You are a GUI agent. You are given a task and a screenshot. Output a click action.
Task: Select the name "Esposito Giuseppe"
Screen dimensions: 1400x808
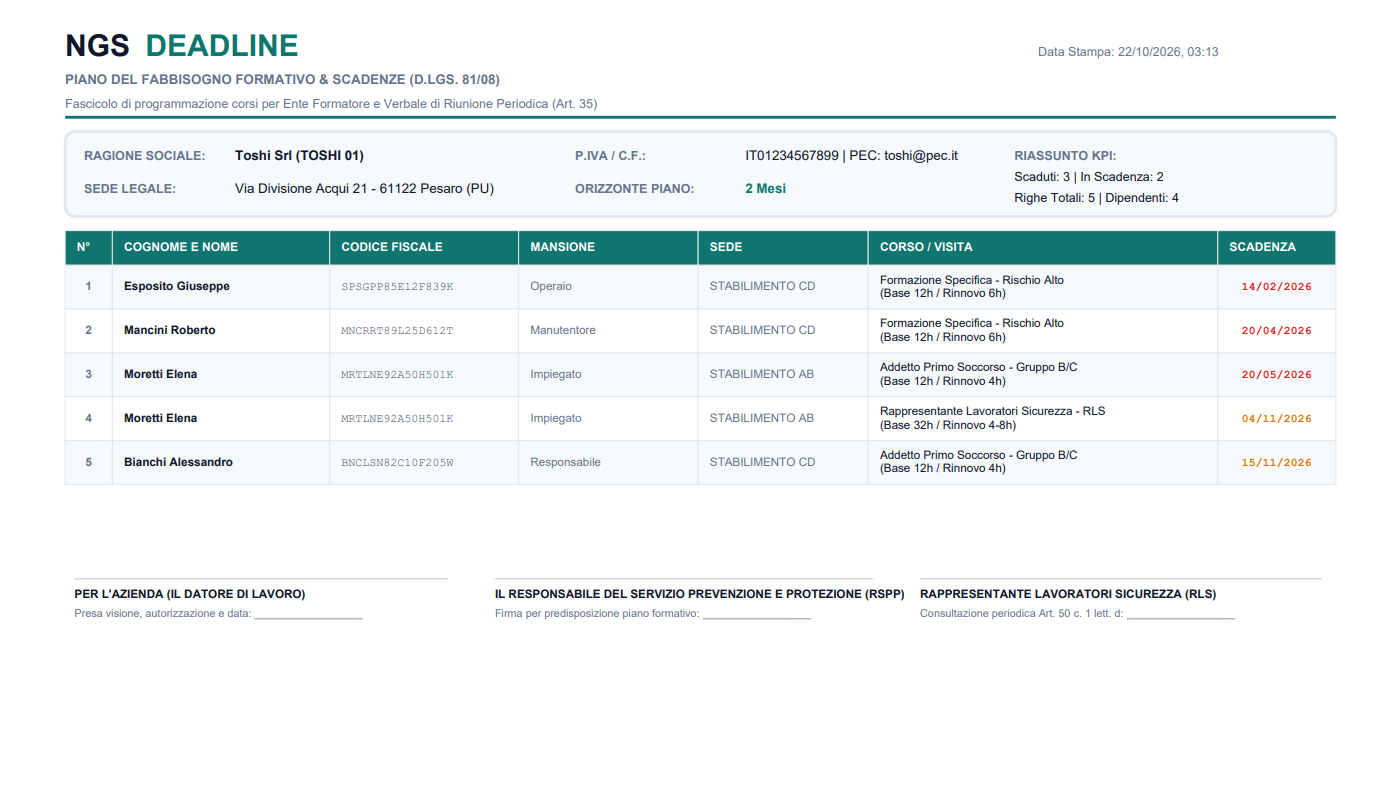click(177, 286)
